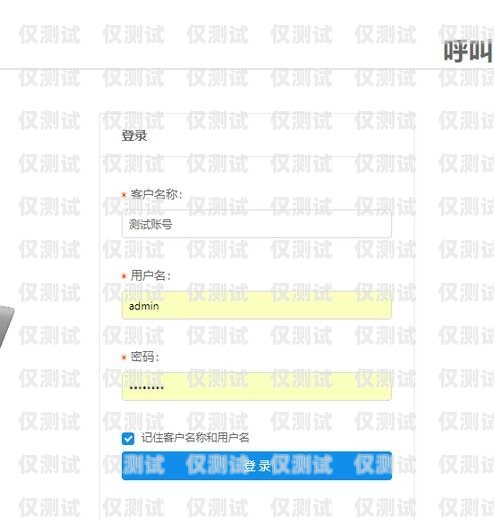Click the blue 登录 submit button
This screenshot has width=494, height=520.
(257, 466)
